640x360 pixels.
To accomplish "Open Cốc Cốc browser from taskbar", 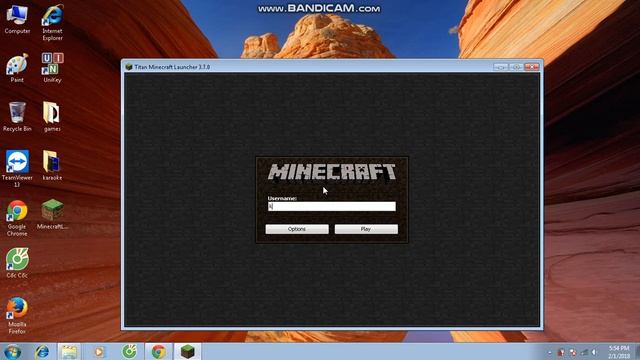I will (x=129, y=352).
